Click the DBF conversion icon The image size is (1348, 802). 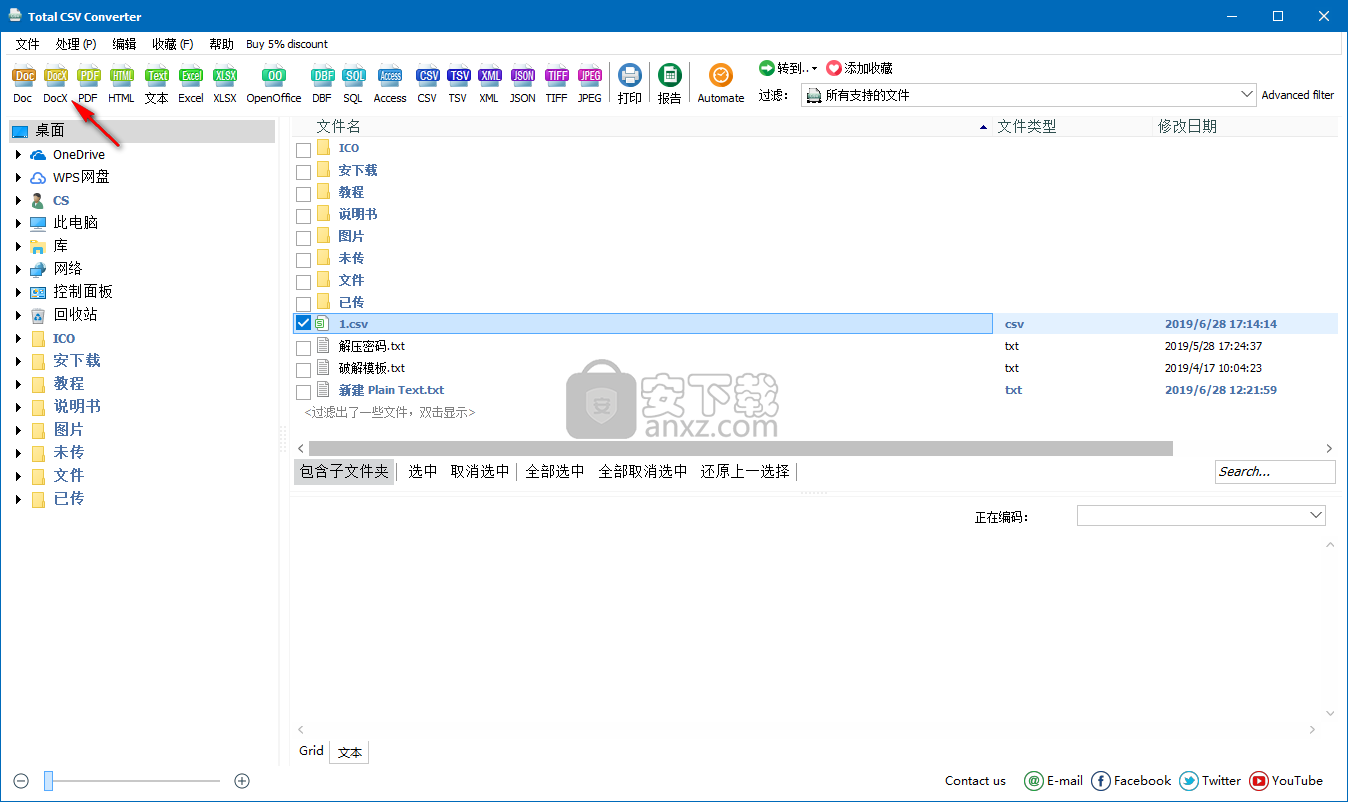(x=321, y=76)
